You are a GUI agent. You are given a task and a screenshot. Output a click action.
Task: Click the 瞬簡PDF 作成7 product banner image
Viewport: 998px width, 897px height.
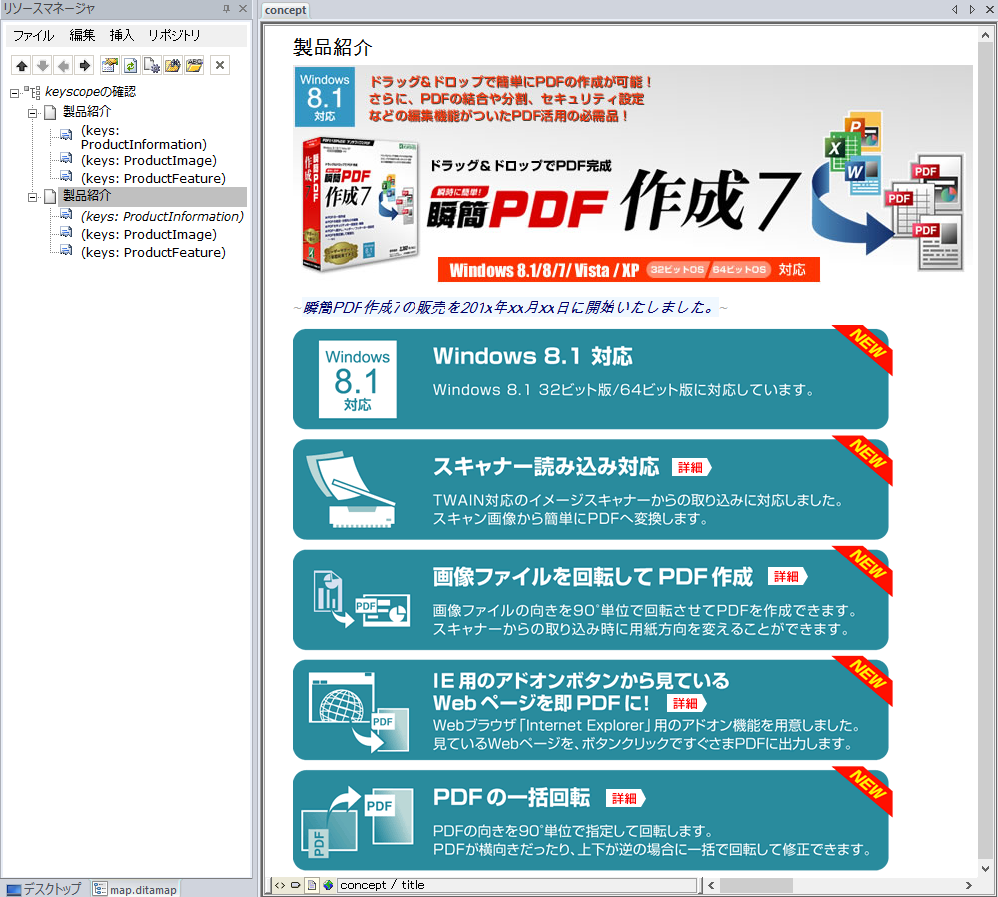(633, 174)
